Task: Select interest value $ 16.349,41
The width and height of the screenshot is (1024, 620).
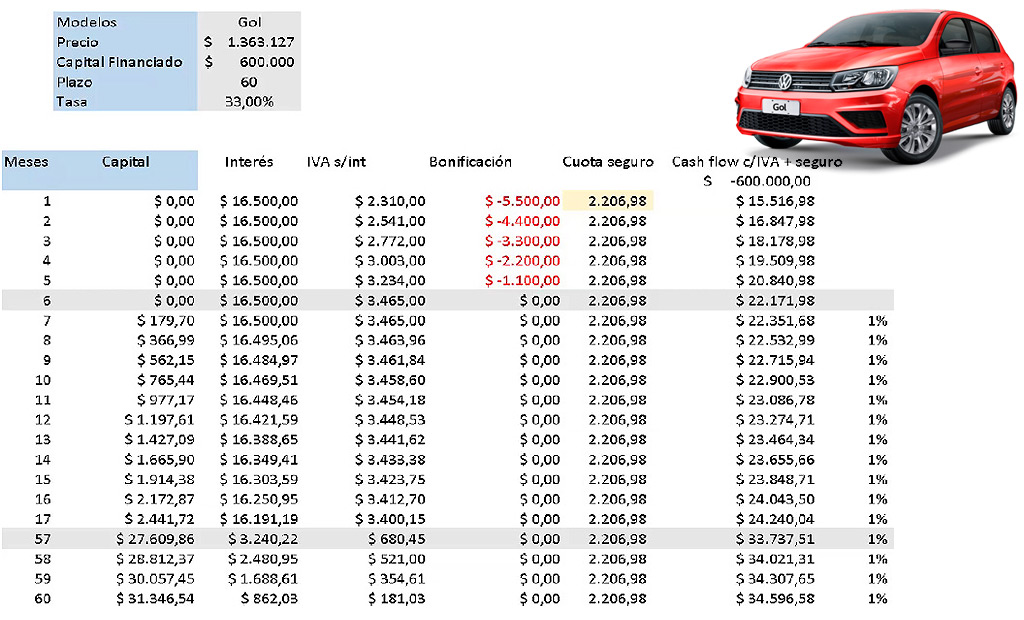Action: click(x=259, y=460)
